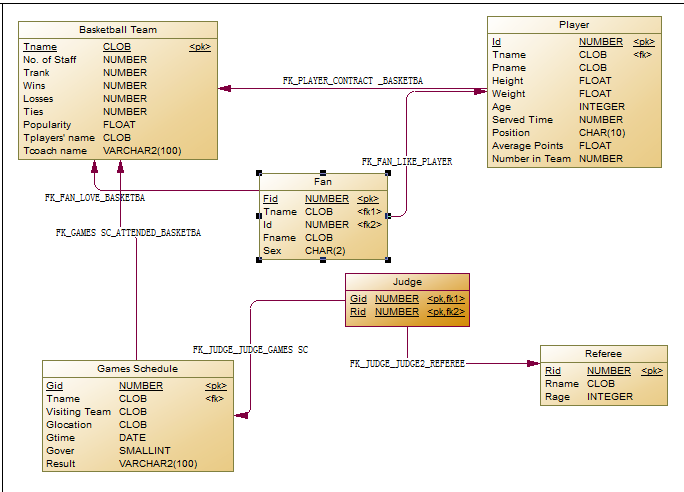684x492 pixels.
Task: Select the FK_JUDGE_JUDGE_GAMES SC label
Action: (250, 350)
